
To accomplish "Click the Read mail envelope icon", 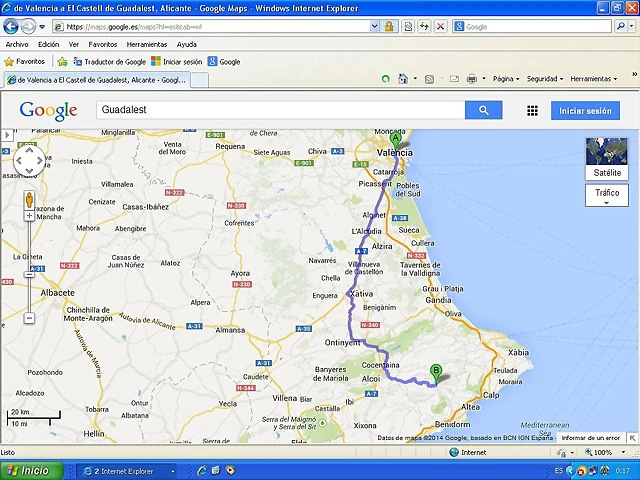I will coord(454,79).
